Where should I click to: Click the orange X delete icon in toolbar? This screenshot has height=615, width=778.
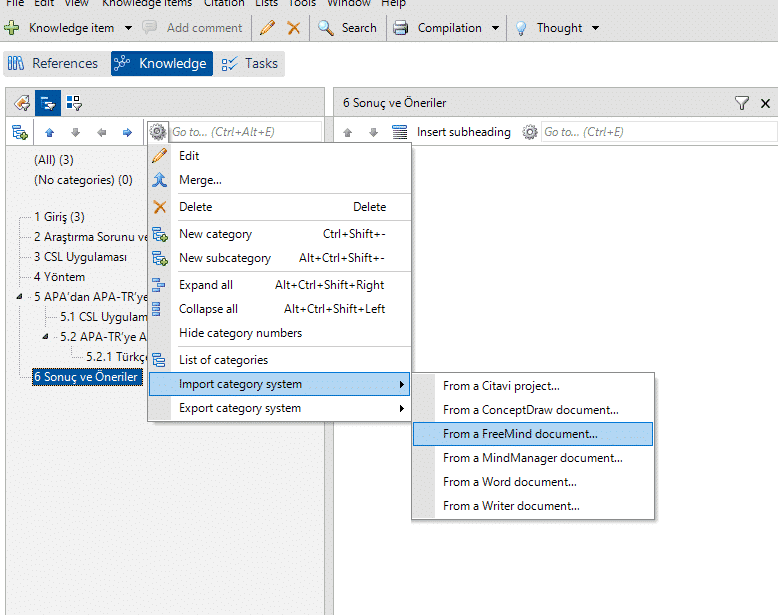coord(294,28)
